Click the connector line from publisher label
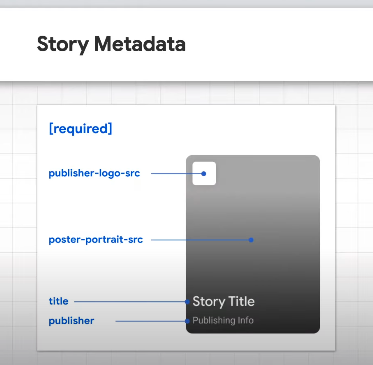The height and width of the screenshot is (365, 373). point(150,321)
